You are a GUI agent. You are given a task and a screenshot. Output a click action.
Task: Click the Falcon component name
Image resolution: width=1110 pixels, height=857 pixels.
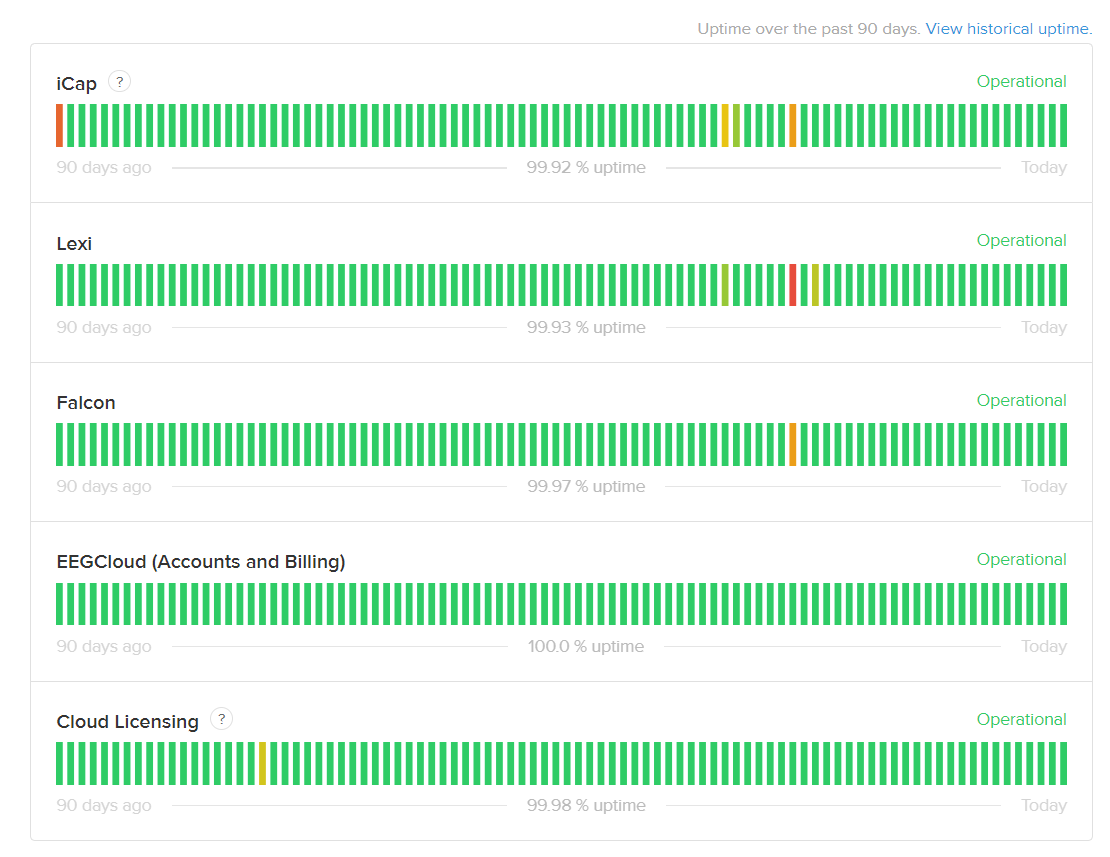click(86, 403)
